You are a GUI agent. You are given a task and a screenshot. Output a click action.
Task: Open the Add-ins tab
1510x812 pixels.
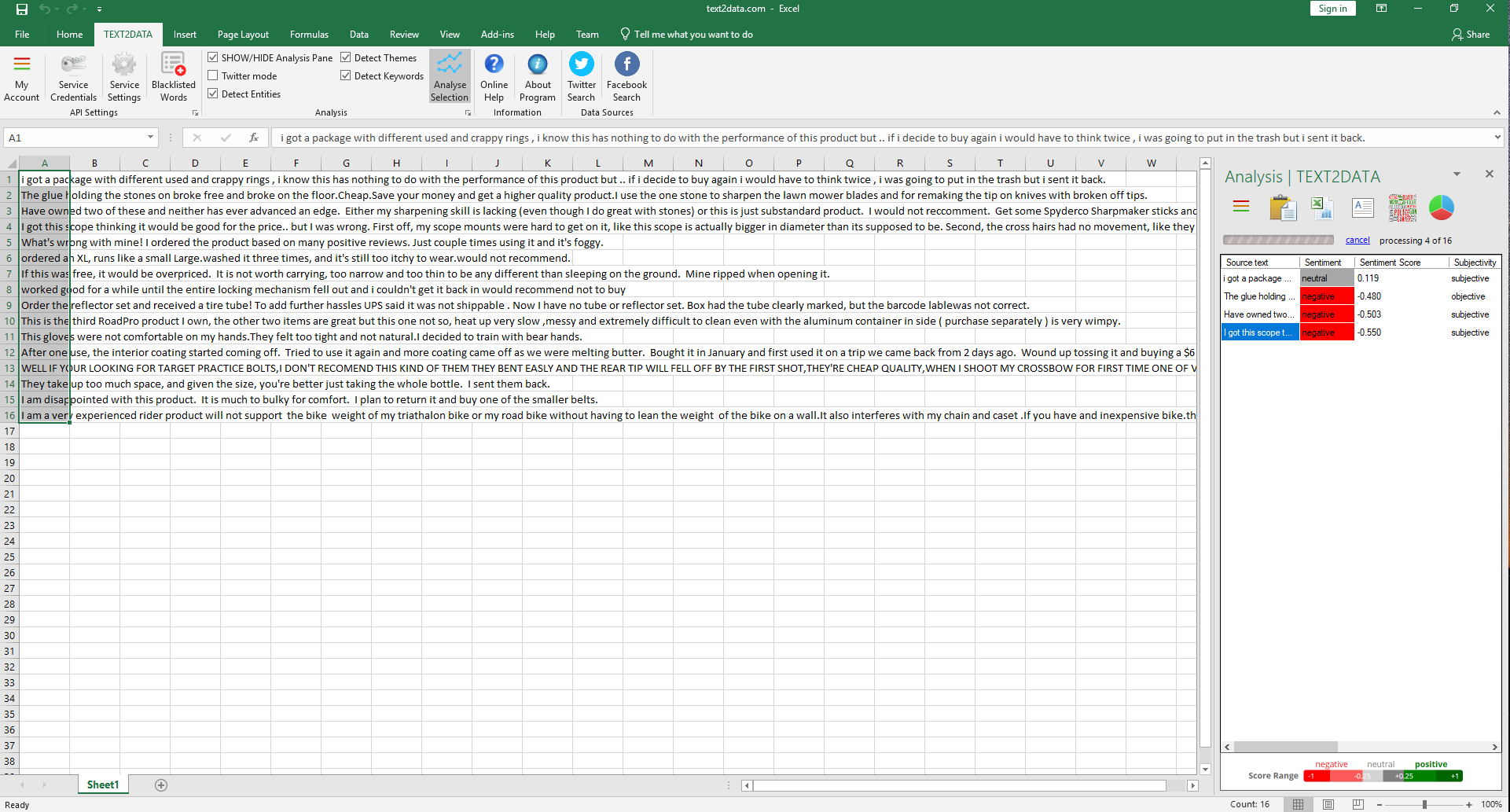(x=497, y=35)
